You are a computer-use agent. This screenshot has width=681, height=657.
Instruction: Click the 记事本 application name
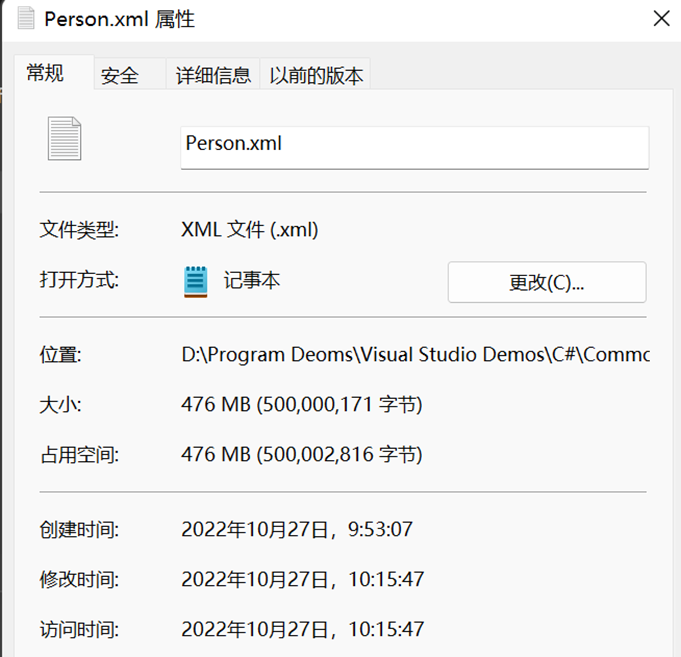click(x=252, y=280)
